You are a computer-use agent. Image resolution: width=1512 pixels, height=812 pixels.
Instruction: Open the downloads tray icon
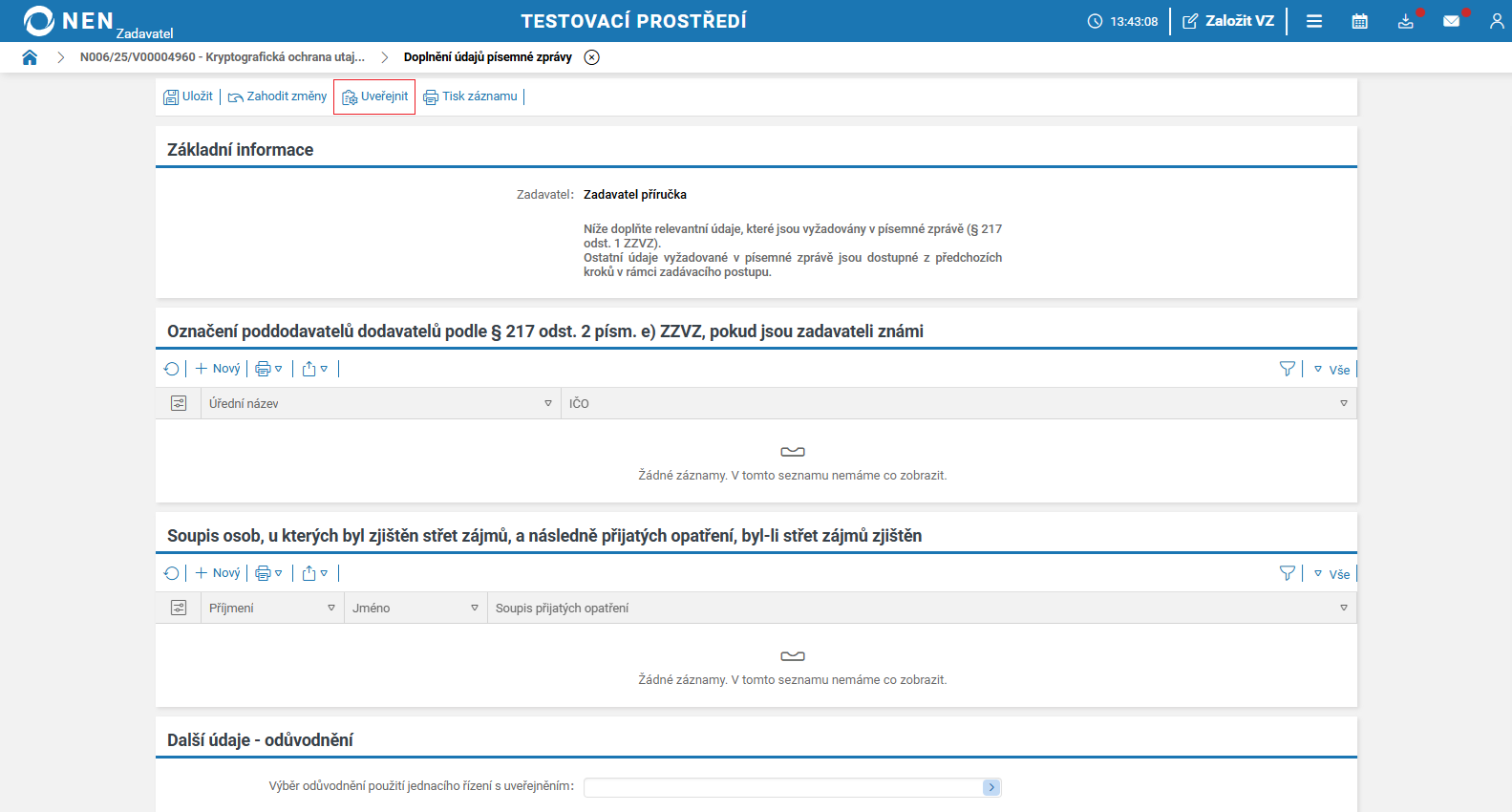coord(1406,21)
